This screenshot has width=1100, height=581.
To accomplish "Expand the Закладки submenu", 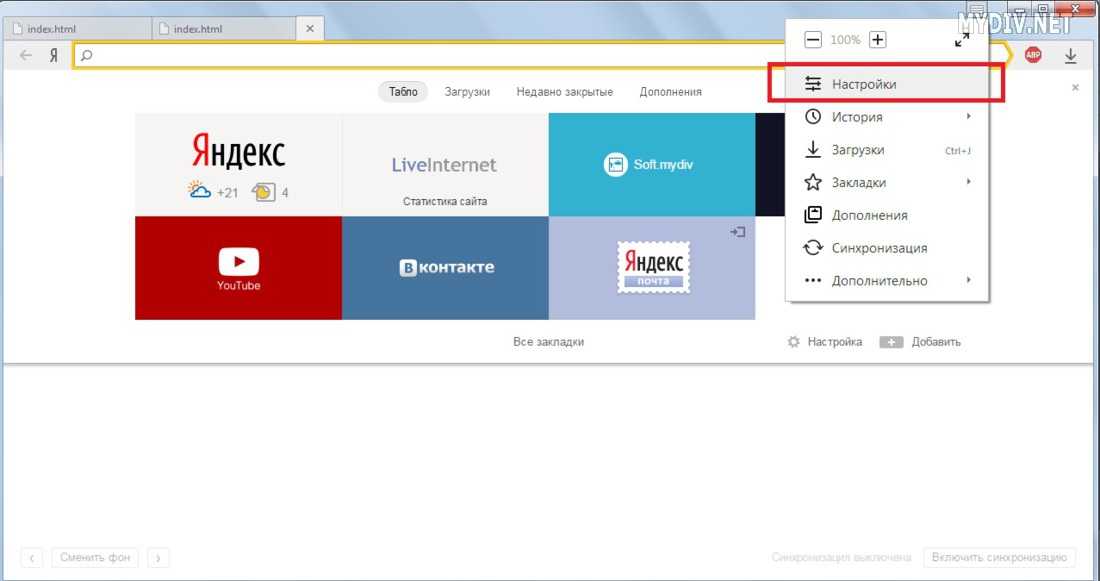I will [887, 182].
